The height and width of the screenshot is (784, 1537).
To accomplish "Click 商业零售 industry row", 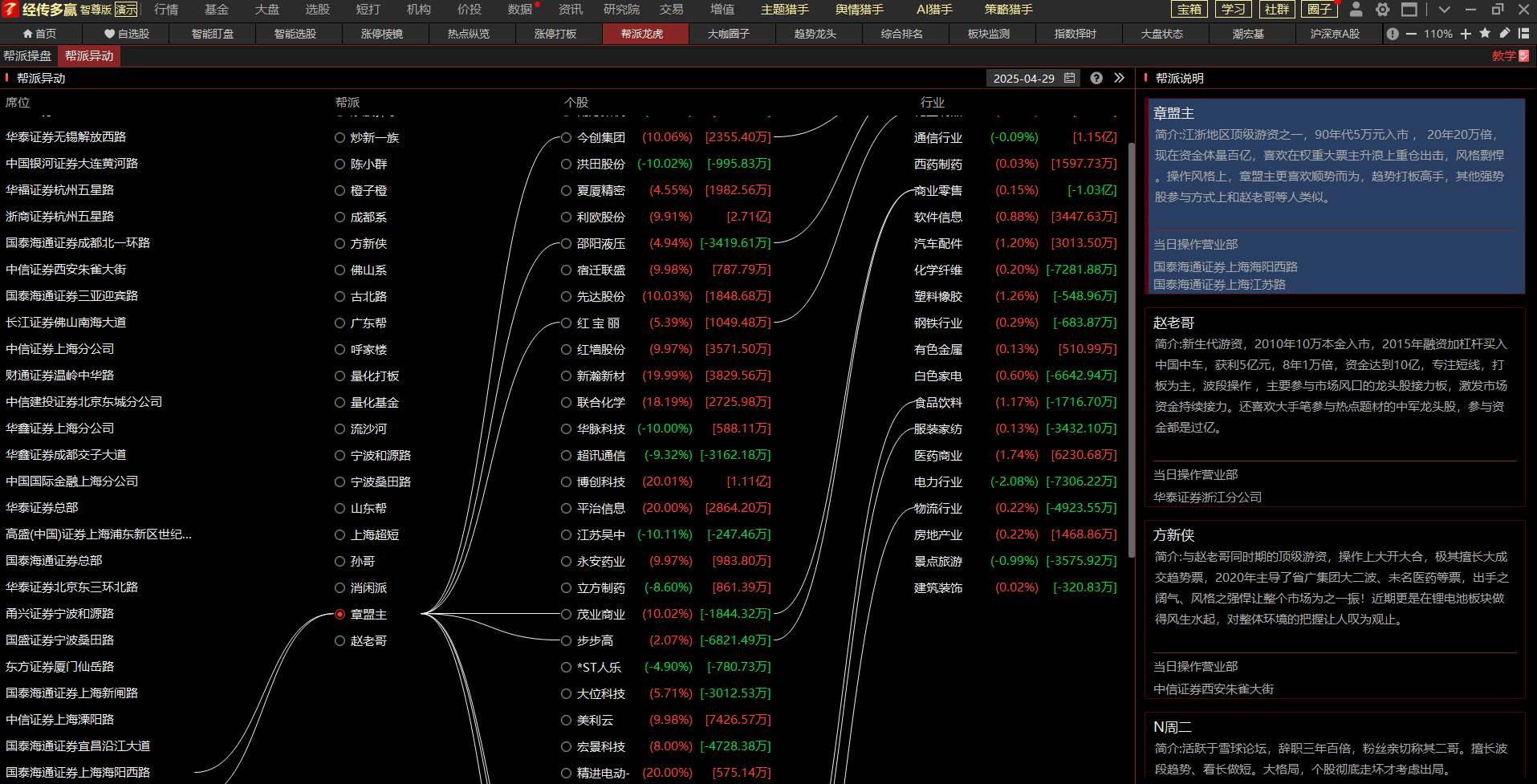I will coord(1015,190).
